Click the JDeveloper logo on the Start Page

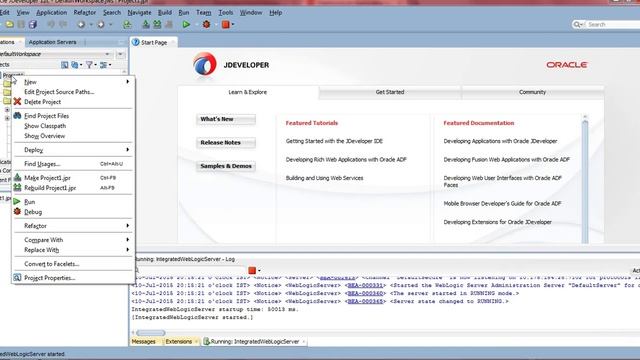[x=204, y=64]
